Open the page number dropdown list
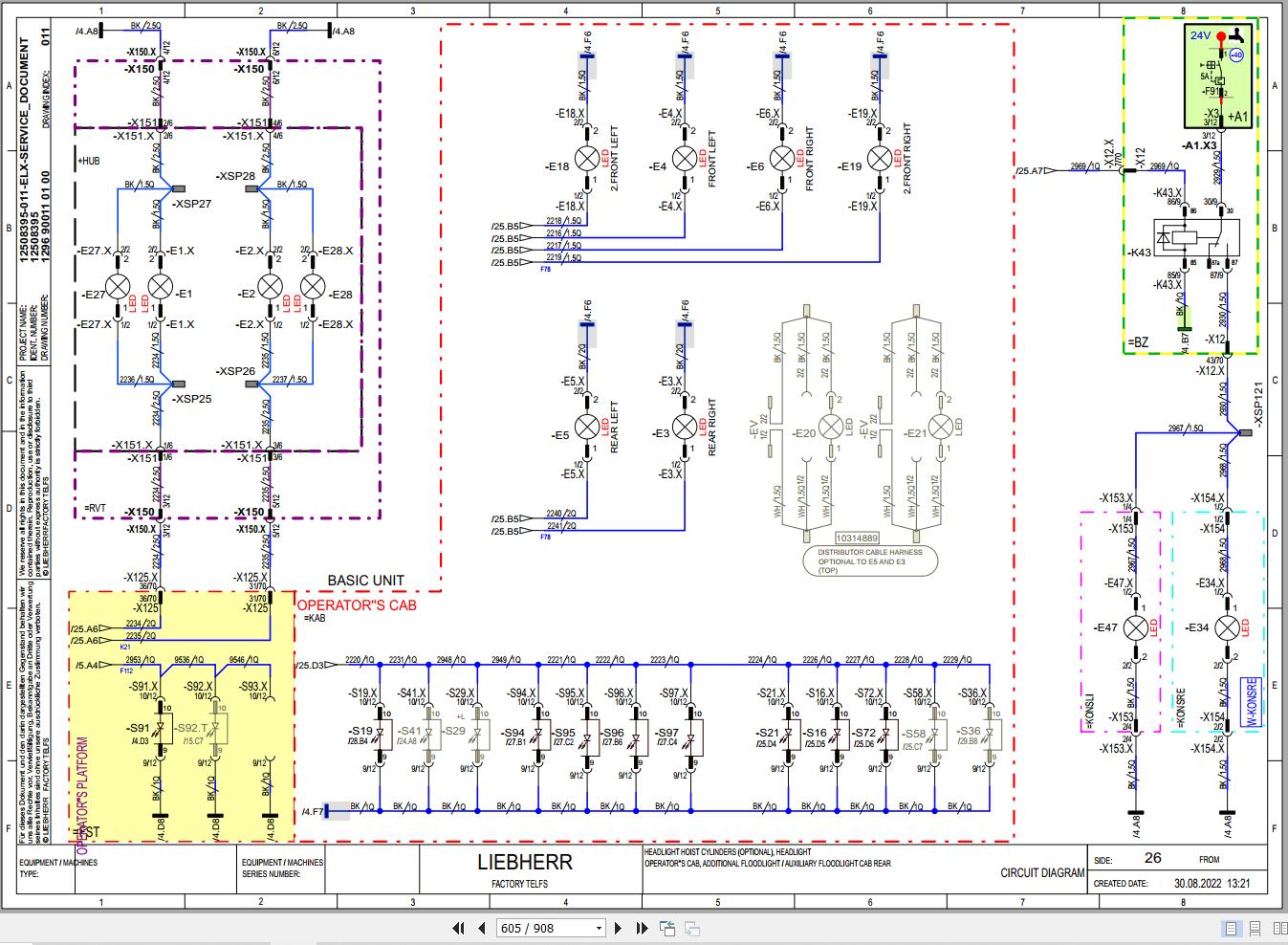This screenshot has height=945, width=1288. click(598, 928)
